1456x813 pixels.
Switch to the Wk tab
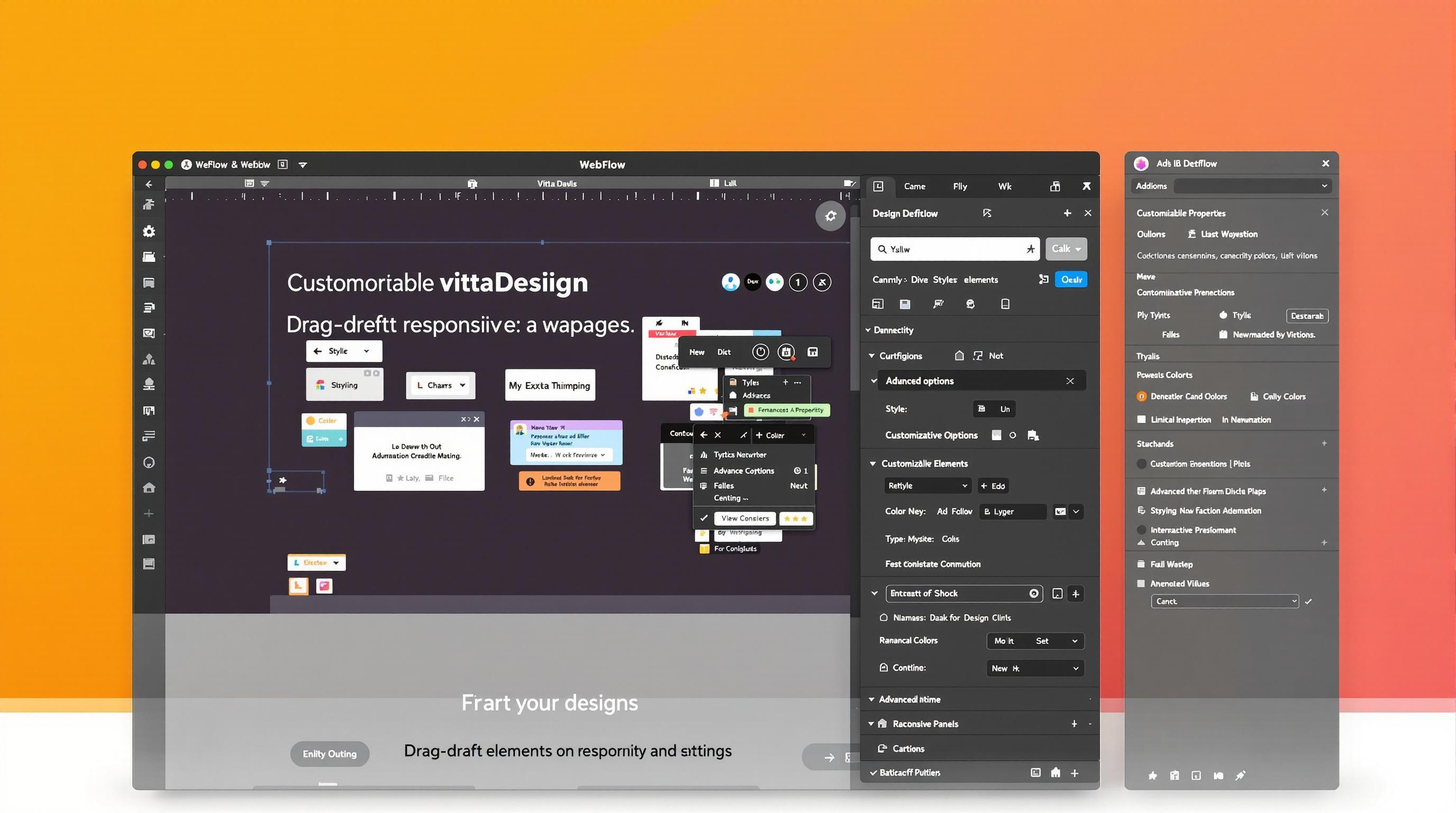point(1004,186)
